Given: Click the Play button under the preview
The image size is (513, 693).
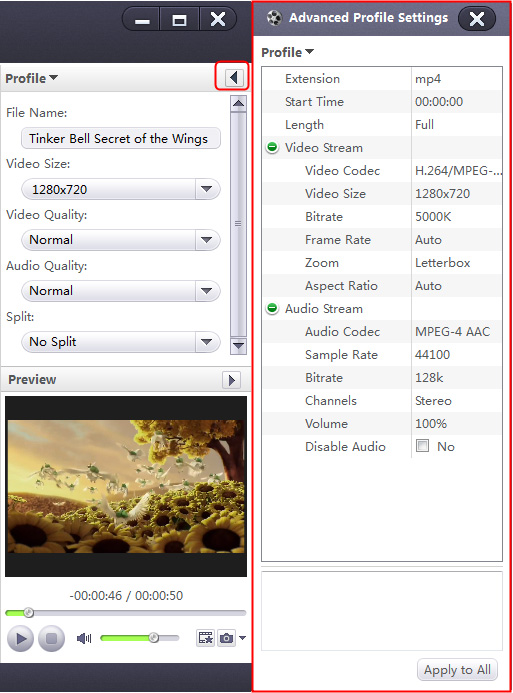Looking at the screenshot, I should (x=20, y=639).
